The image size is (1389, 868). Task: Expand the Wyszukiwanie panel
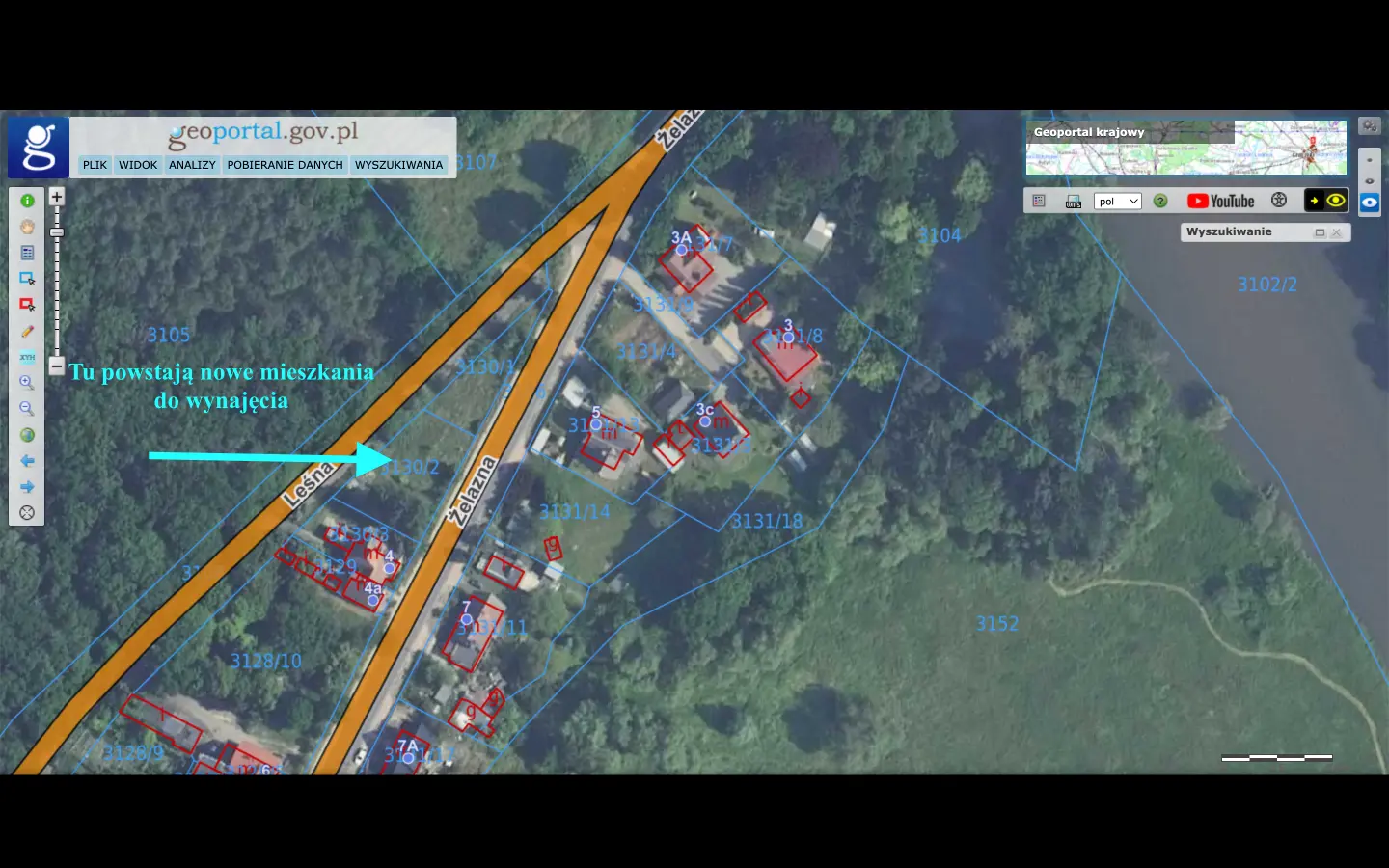tap(1320, 232)
